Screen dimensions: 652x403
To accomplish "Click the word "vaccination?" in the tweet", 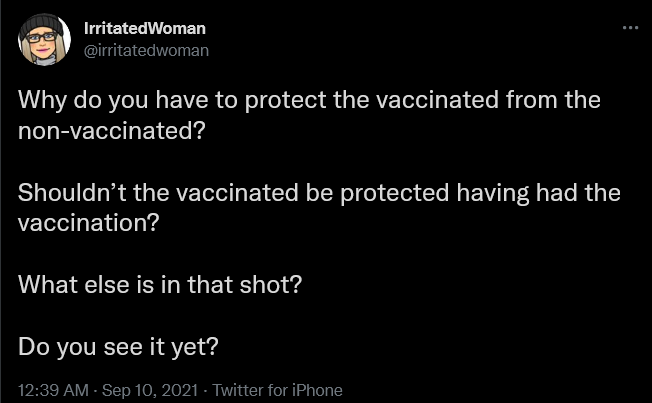I will pyautogui.click(x=88, y=223).
